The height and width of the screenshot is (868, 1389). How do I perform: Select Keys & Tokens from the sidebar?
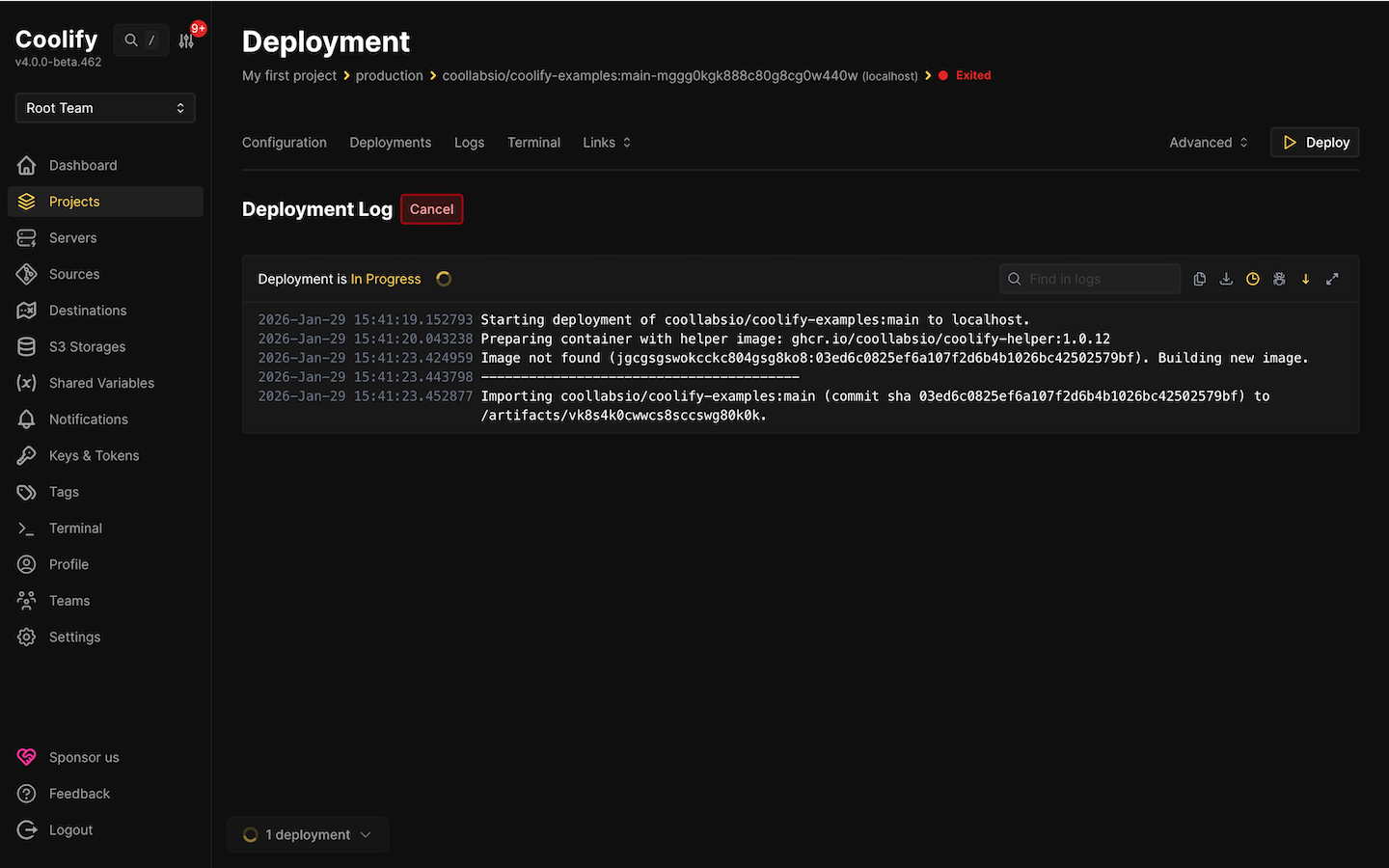(x=94, y=455)
